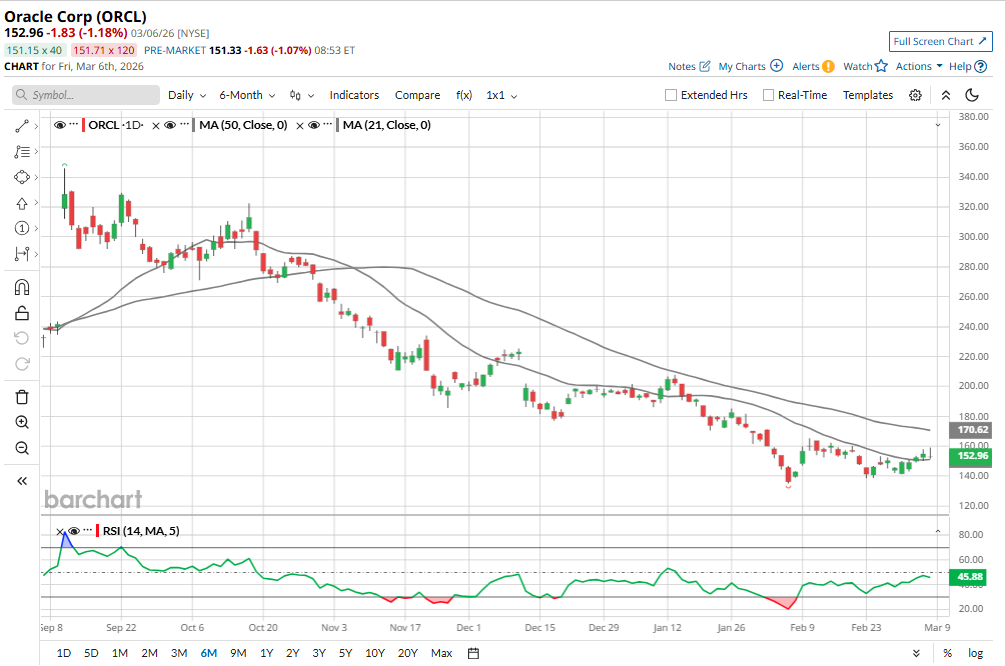Open the Indicators menu
Viewport: 1005px width, 666px height.
354,95
